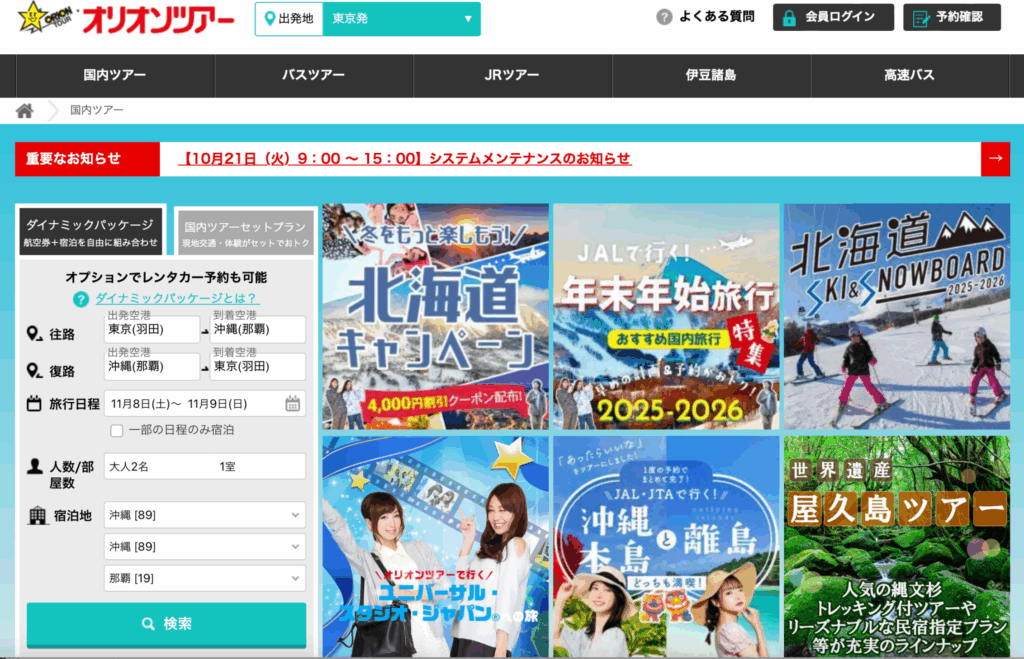Select the ダイナミックパッケージ tab
1024x659 pixels.
[x=91, y=232]
